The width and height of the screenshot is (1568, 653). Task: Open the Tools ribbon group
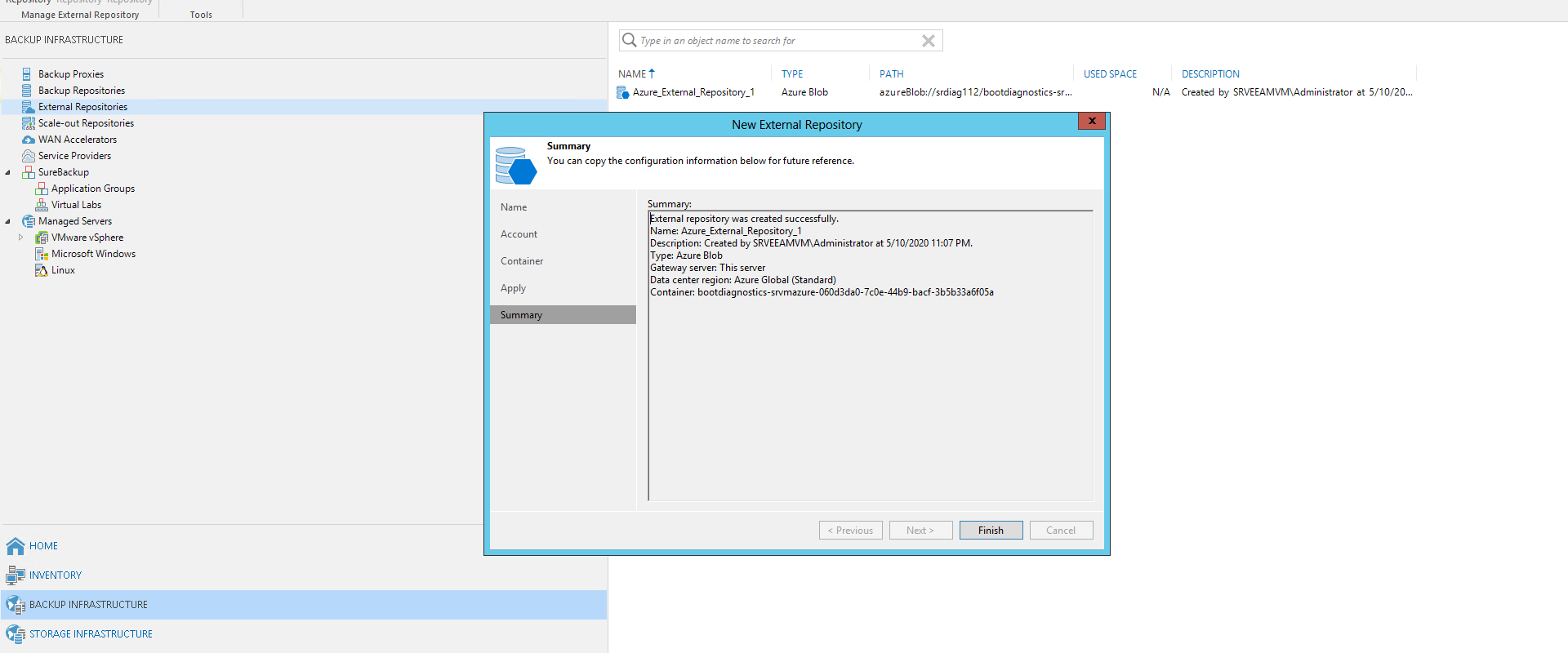point(201,15)
